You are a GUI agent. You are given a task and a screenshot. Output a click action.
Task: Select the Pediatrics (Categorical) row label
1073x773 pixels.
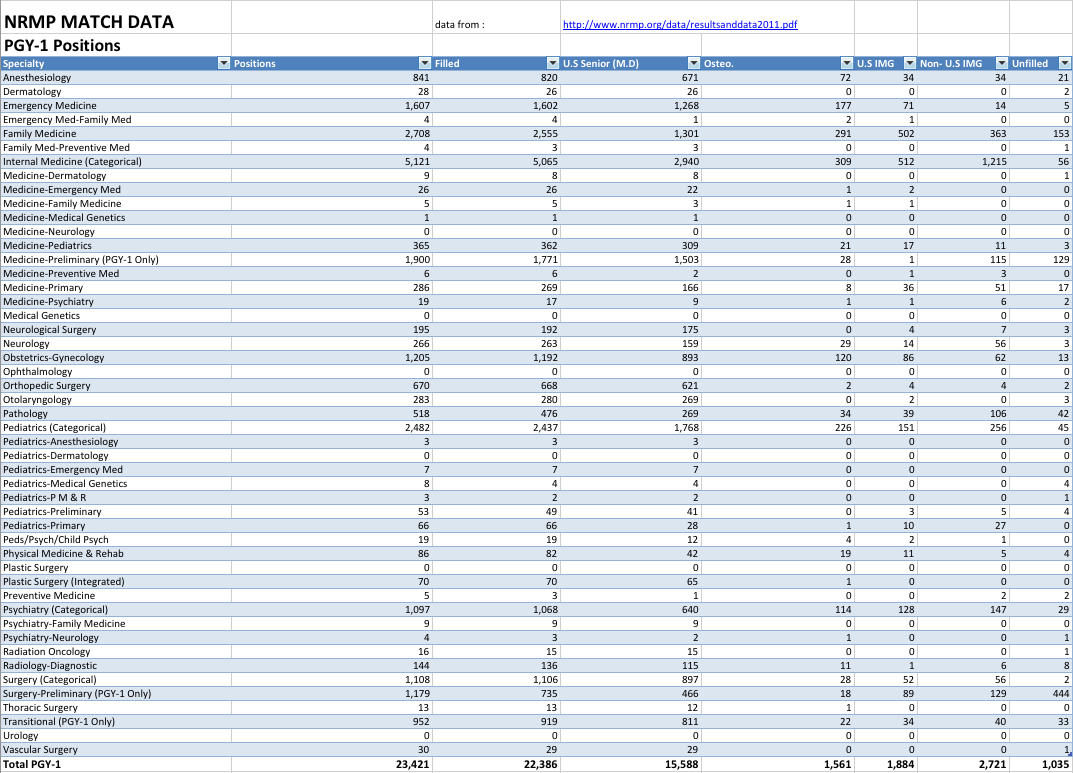pyautogui.click(x=116, y=428)
